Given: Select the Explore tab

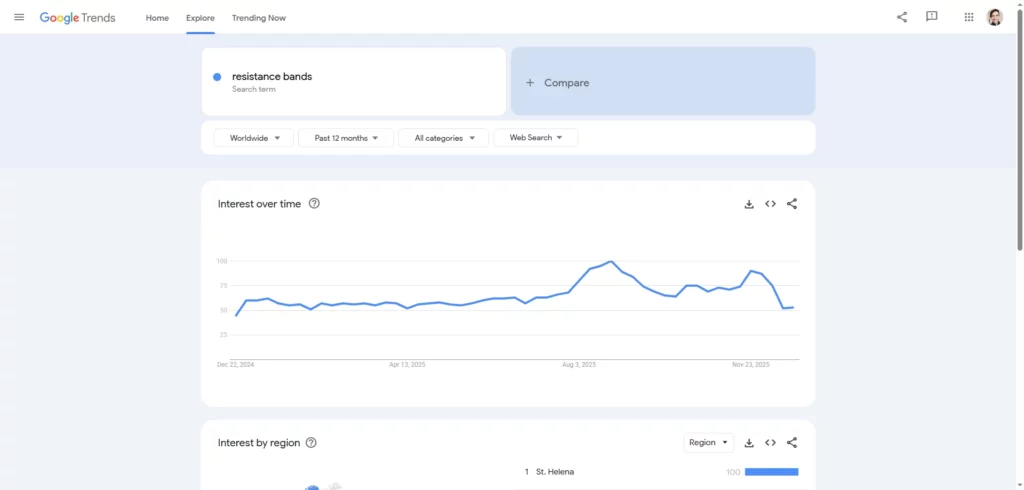Looking at the screenshot, I should [x=200, y=18].
